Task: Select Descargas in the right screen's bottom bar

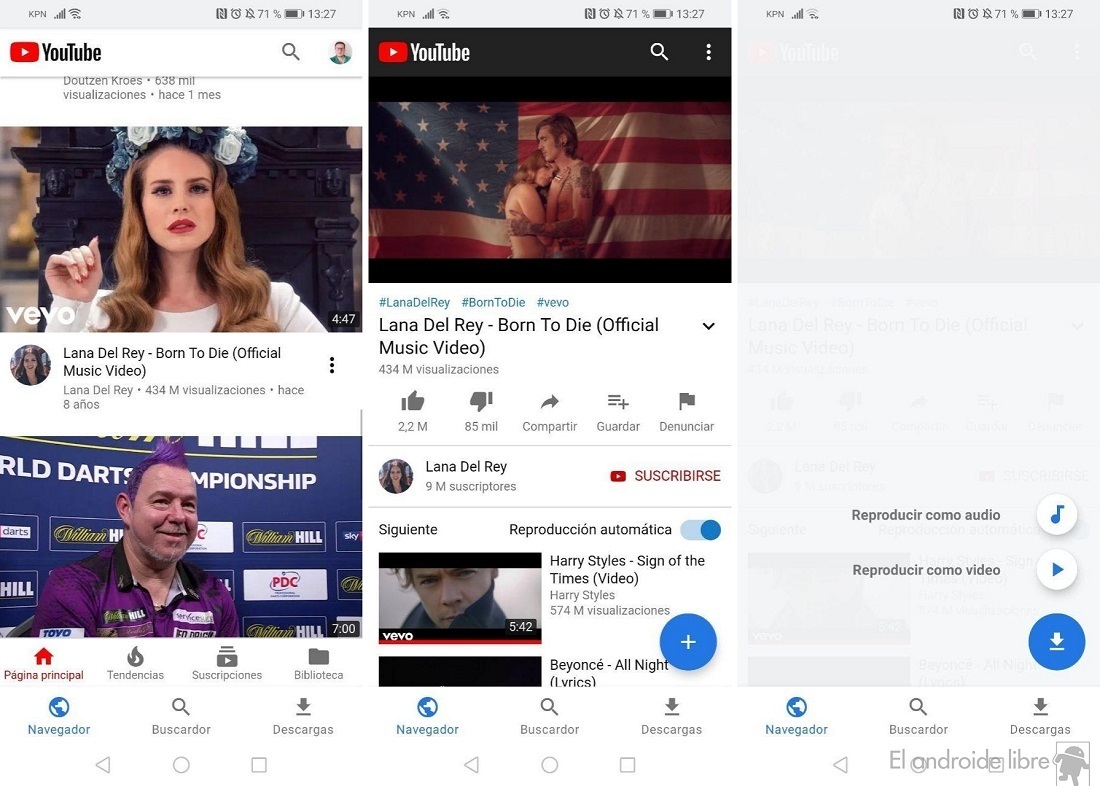Action: point(1040,717)
